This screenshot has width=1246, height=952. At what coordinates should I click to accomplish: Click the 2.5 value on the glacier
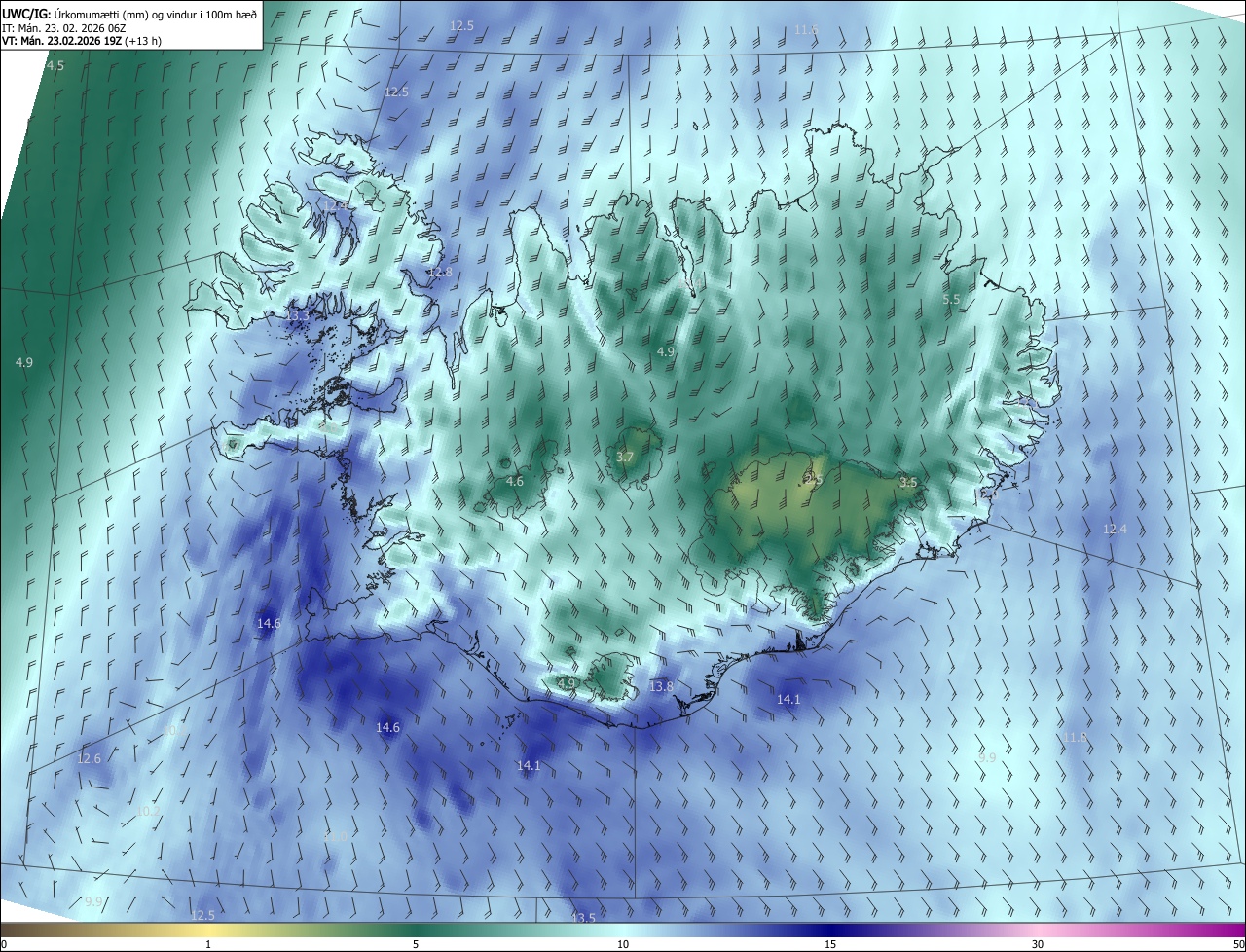pyautogui.click(x=814, y=479)
